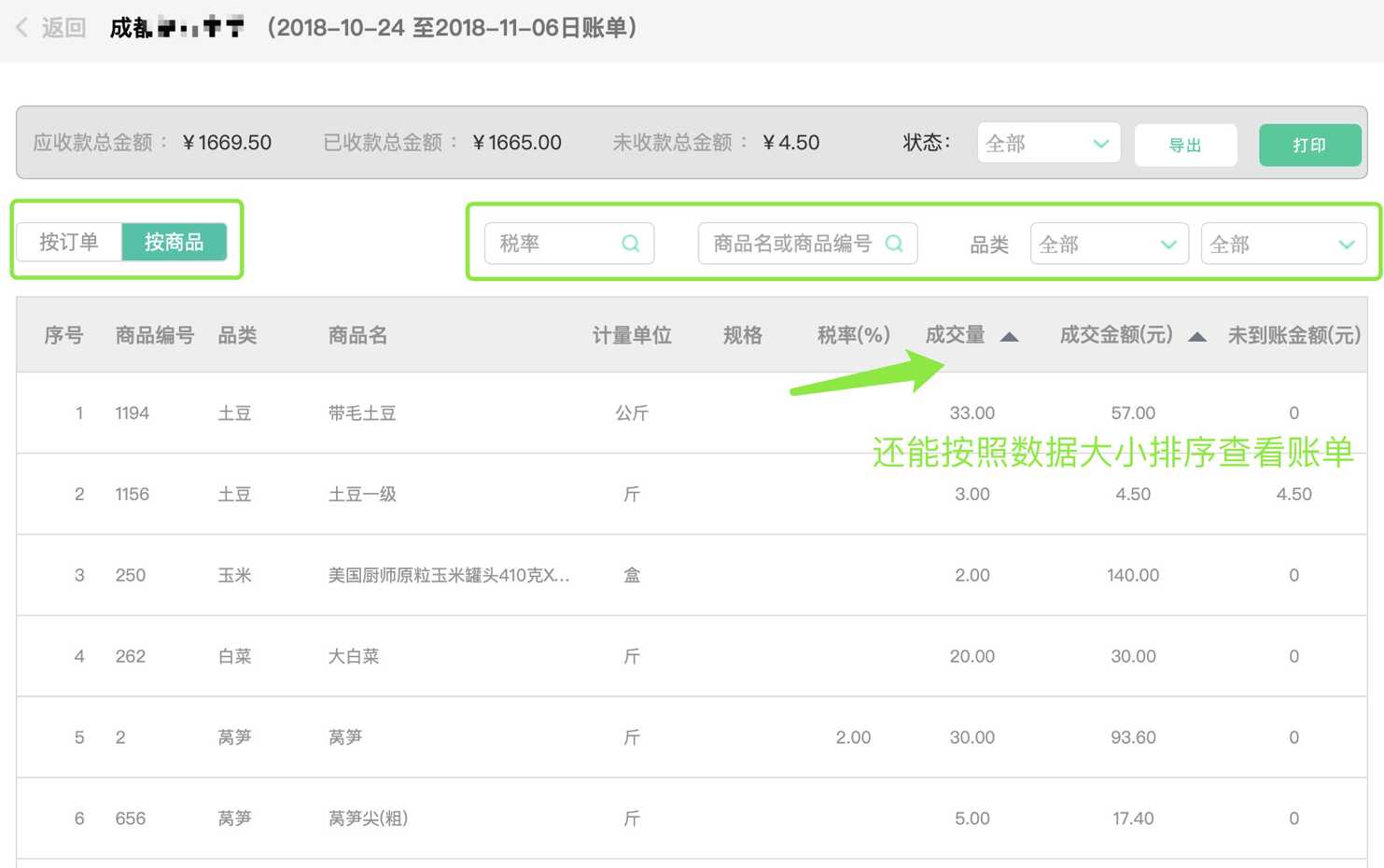This screenshot has width=1384, height=868.
Task: Click the 成交量 column header
Action: click(955, 335)
